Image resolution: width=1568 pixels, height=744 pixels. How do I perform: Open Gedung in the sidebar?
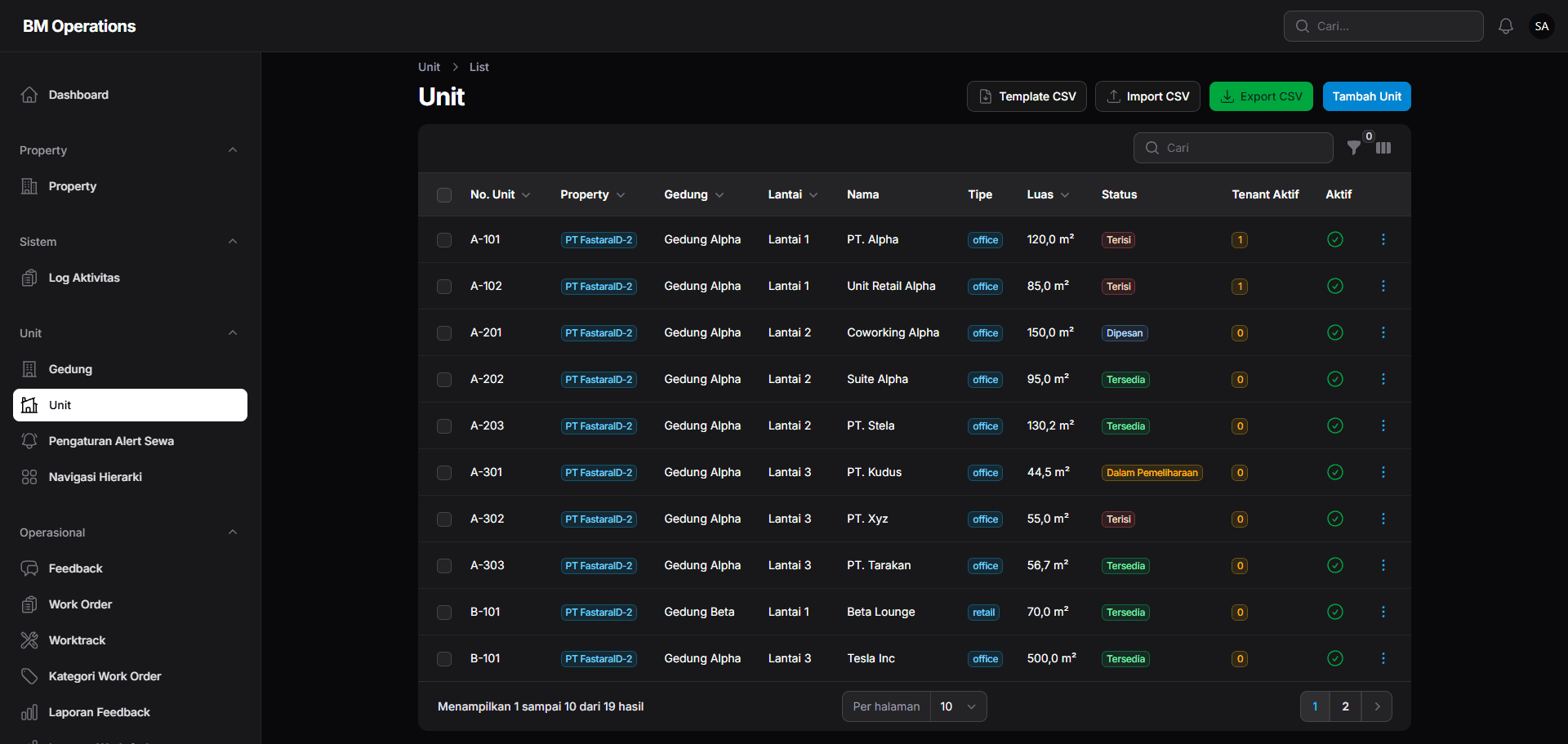point(130,369)
